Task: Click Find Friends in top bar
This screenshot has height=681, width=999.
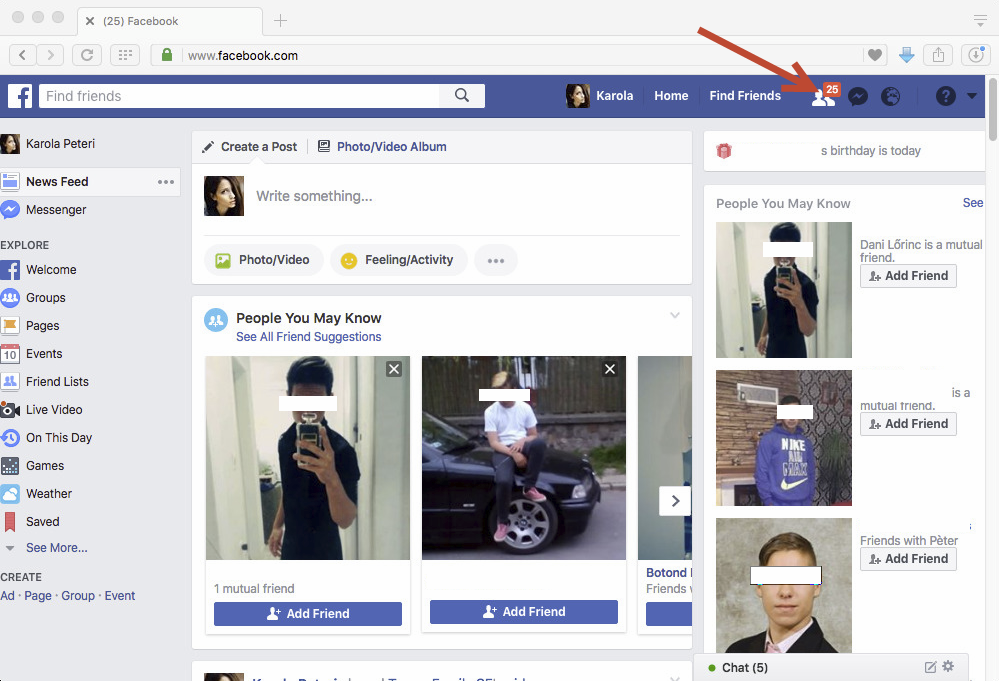Action: [745, 96]
